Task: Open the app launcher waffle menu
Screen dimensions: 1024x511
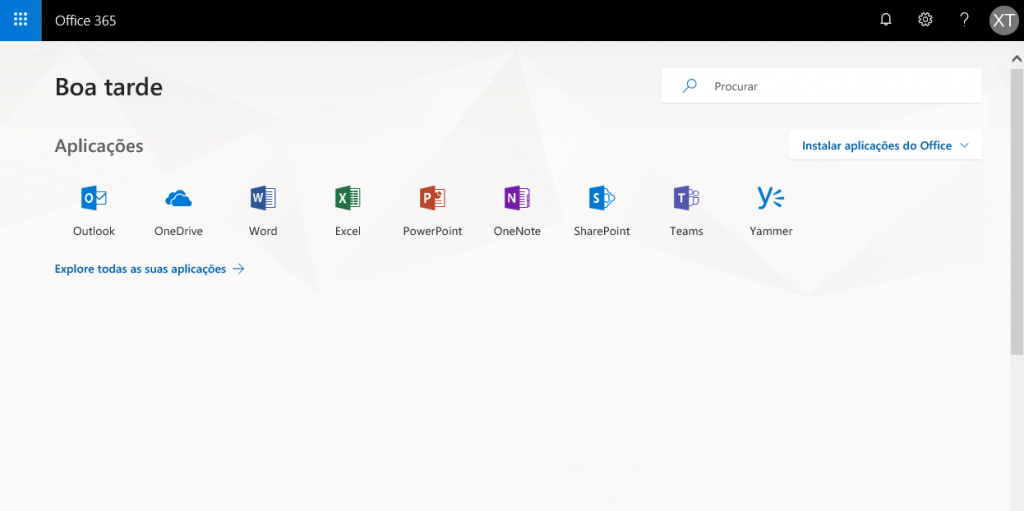Action: [x=20, y=20]
